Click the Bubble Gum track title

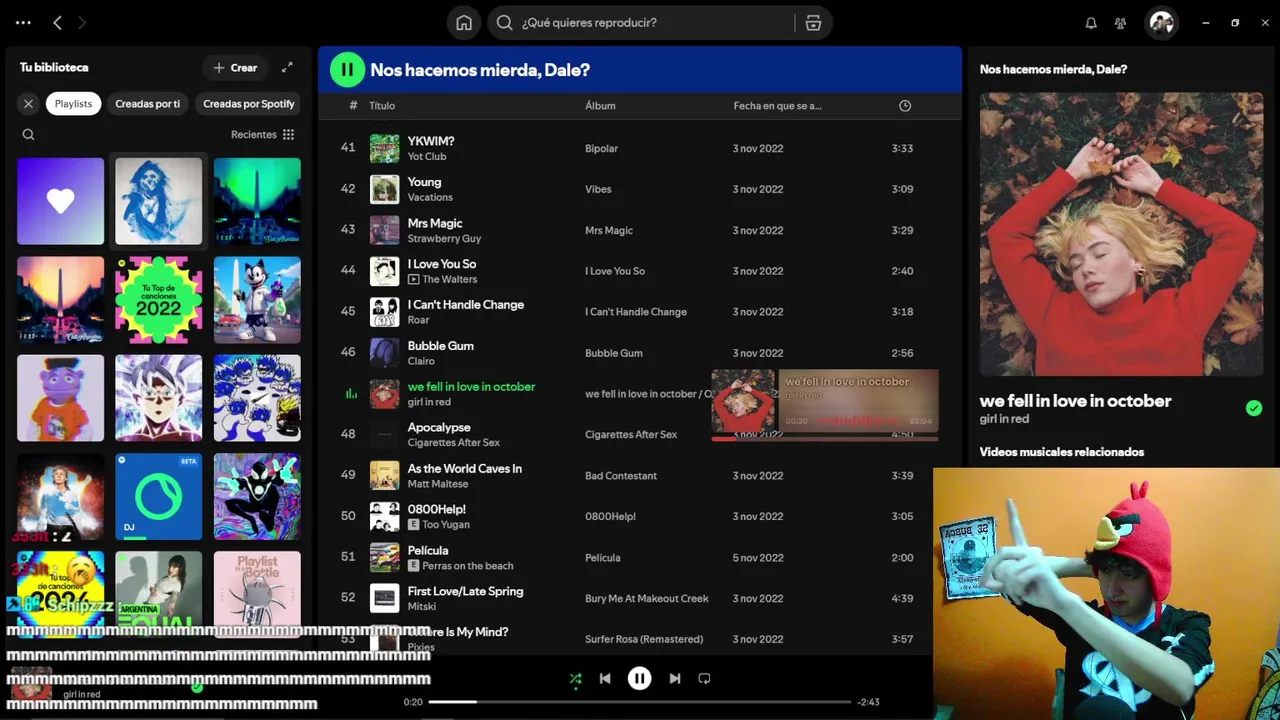(x=441, y=346)
